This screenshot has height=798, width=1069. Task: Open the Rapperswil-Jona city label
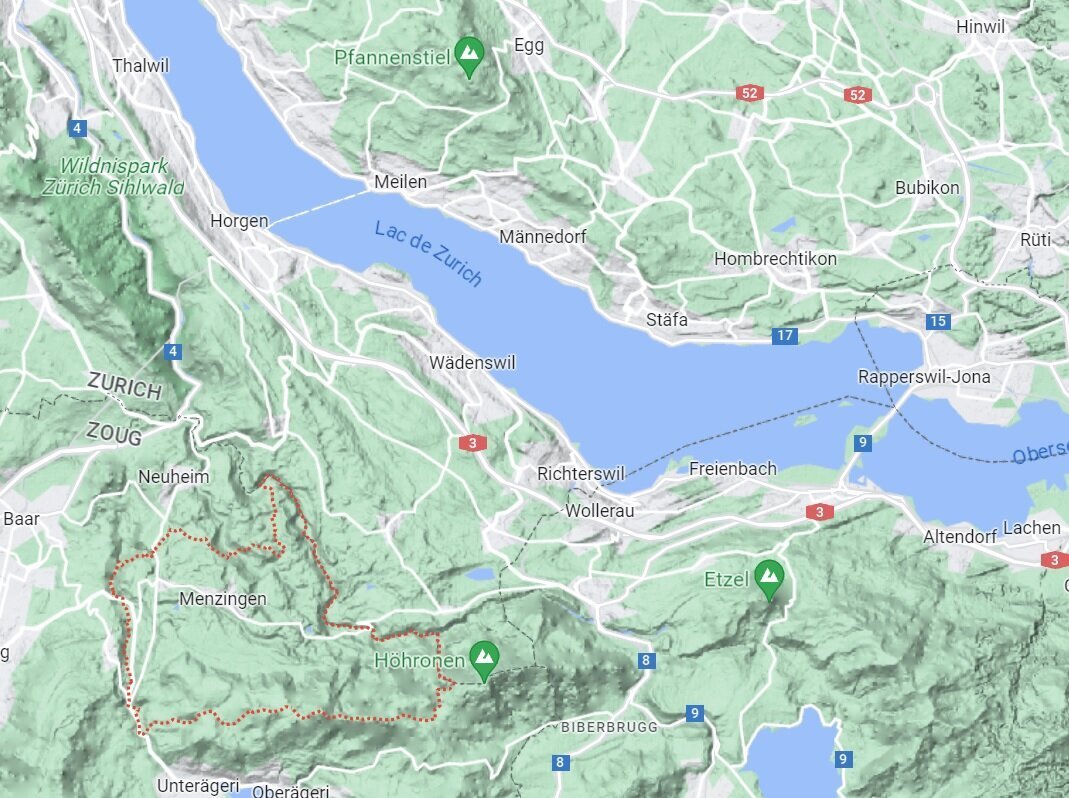tap(924, 376)
